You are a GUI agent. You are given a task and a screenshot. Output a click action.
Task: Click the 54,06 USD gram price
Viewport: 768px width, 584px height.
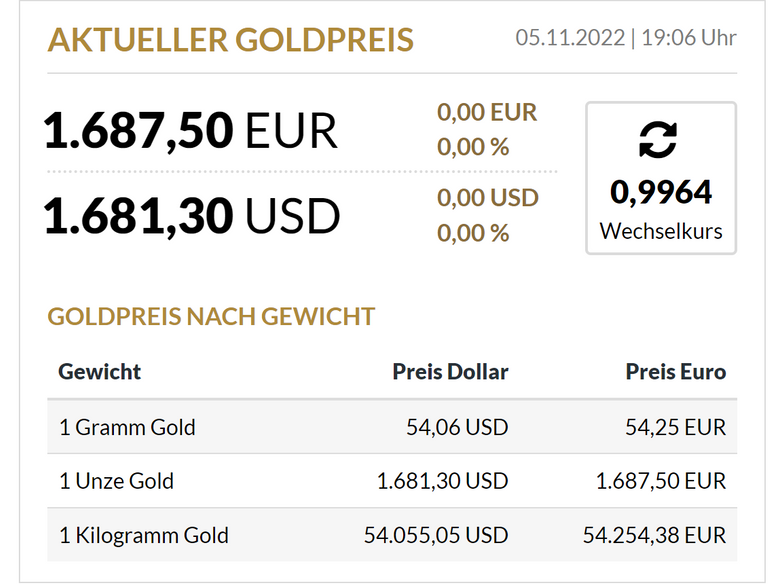(457, 427)
